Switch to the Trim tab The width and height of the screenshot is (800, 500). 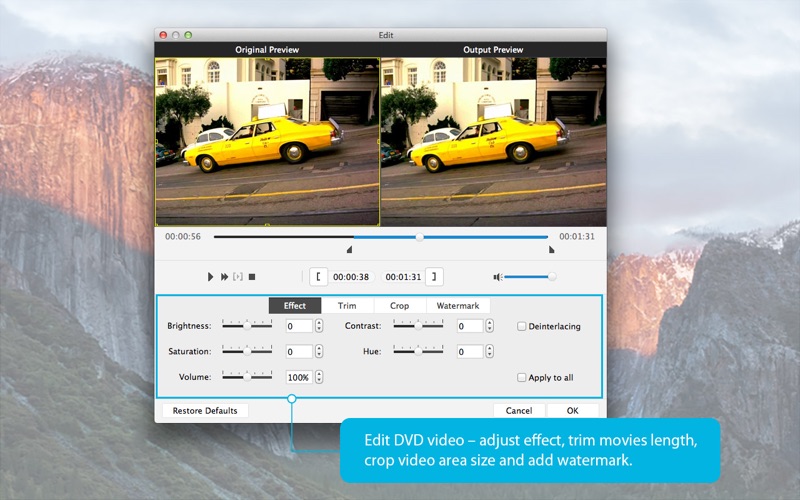point(347,305)
